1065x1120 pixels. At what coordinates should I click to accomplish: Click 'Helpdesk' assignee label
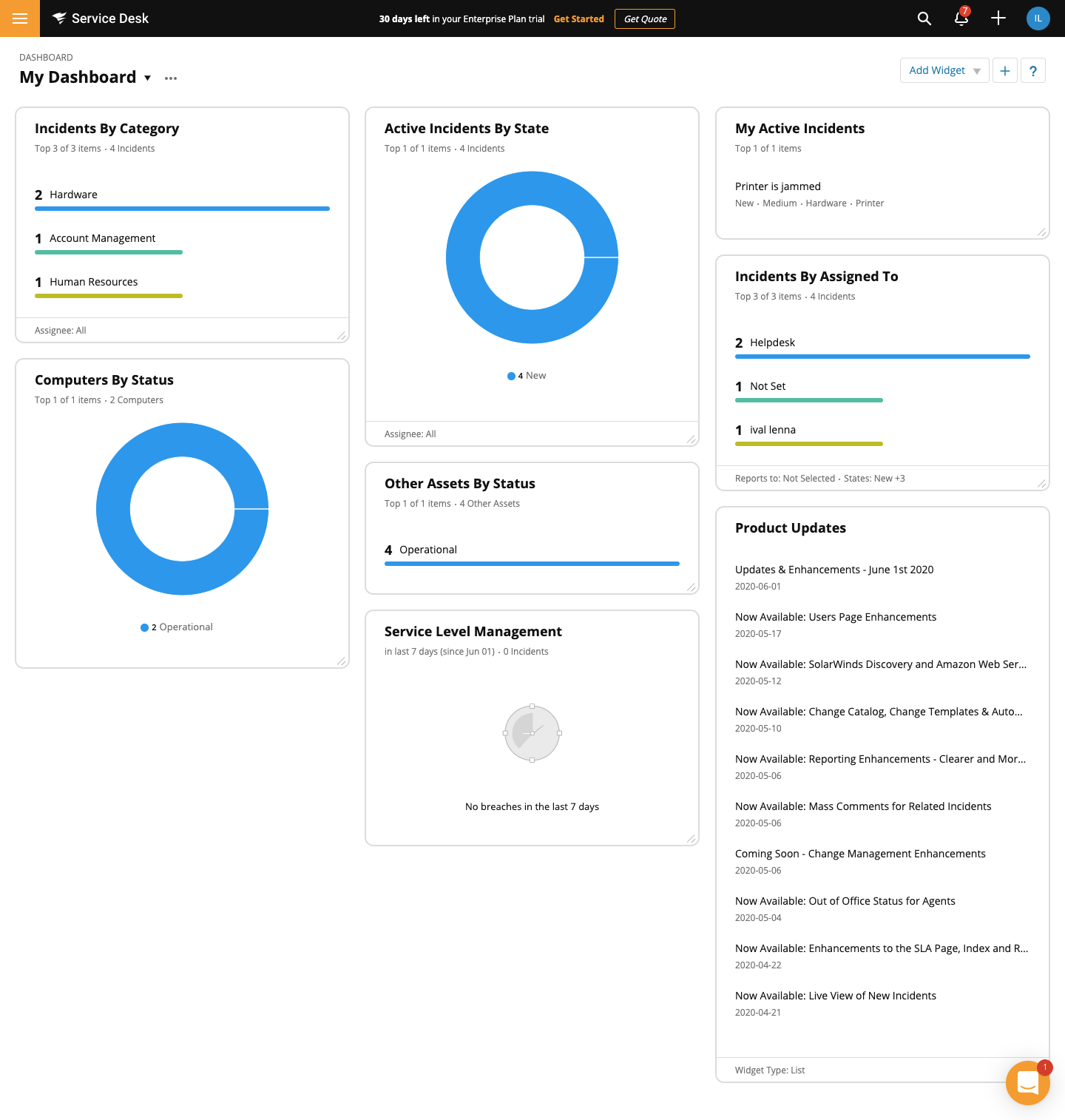773,343
